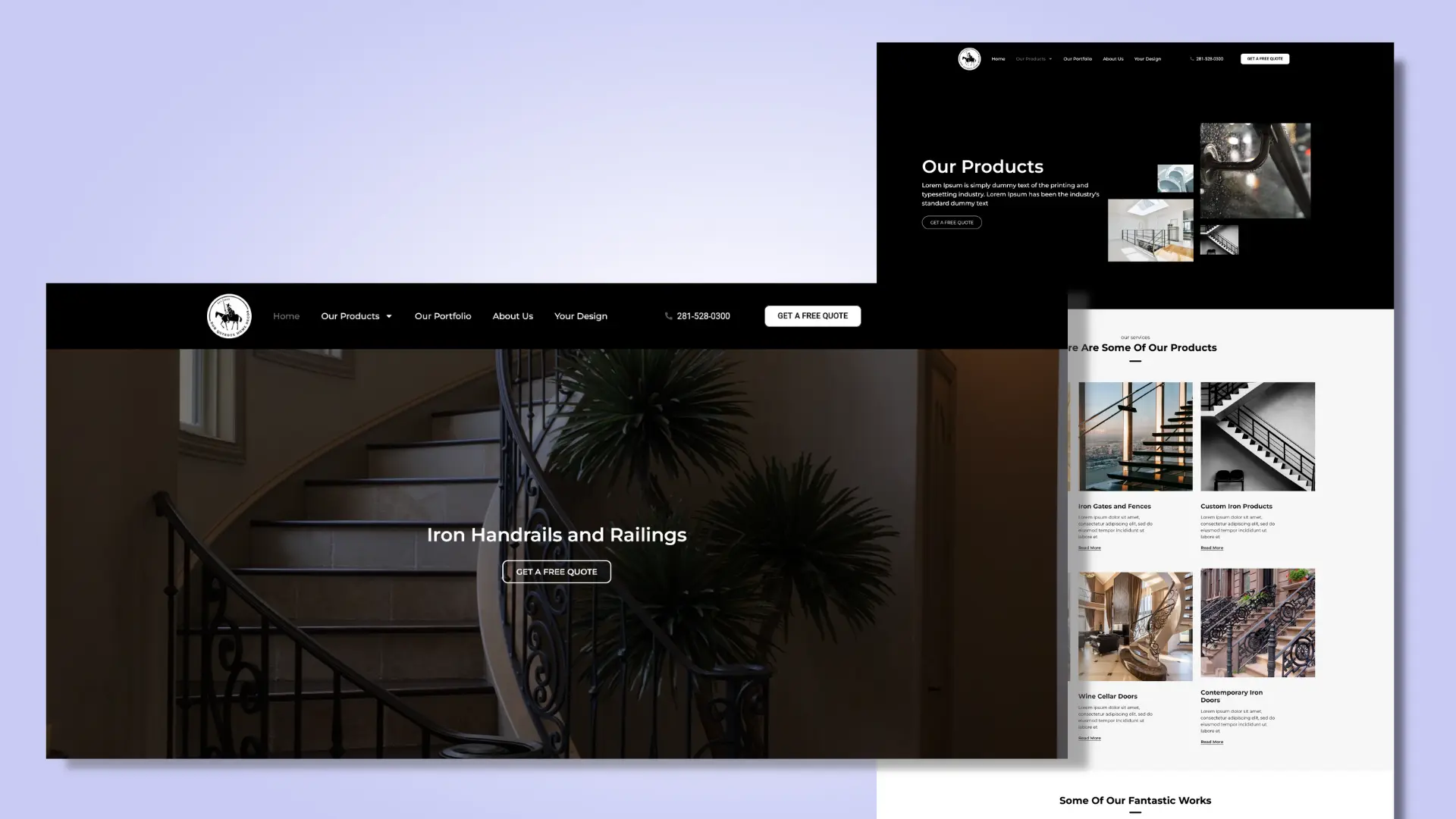Click Home navigation menu item
1456x819 pixels.
(x=287, y=316)
